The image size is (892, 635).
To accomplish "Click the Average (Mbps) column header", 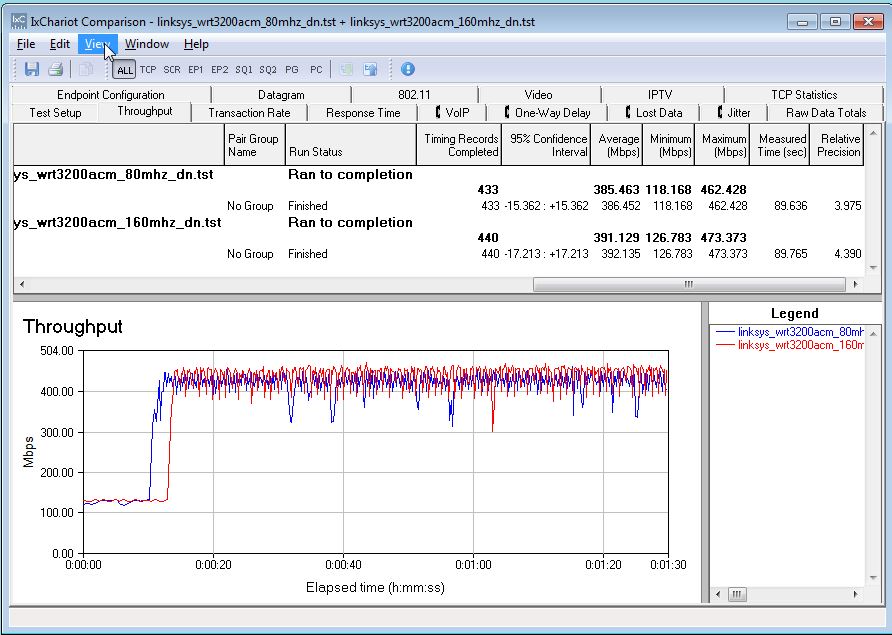I will pyautogui.click(x=617, y=145).
